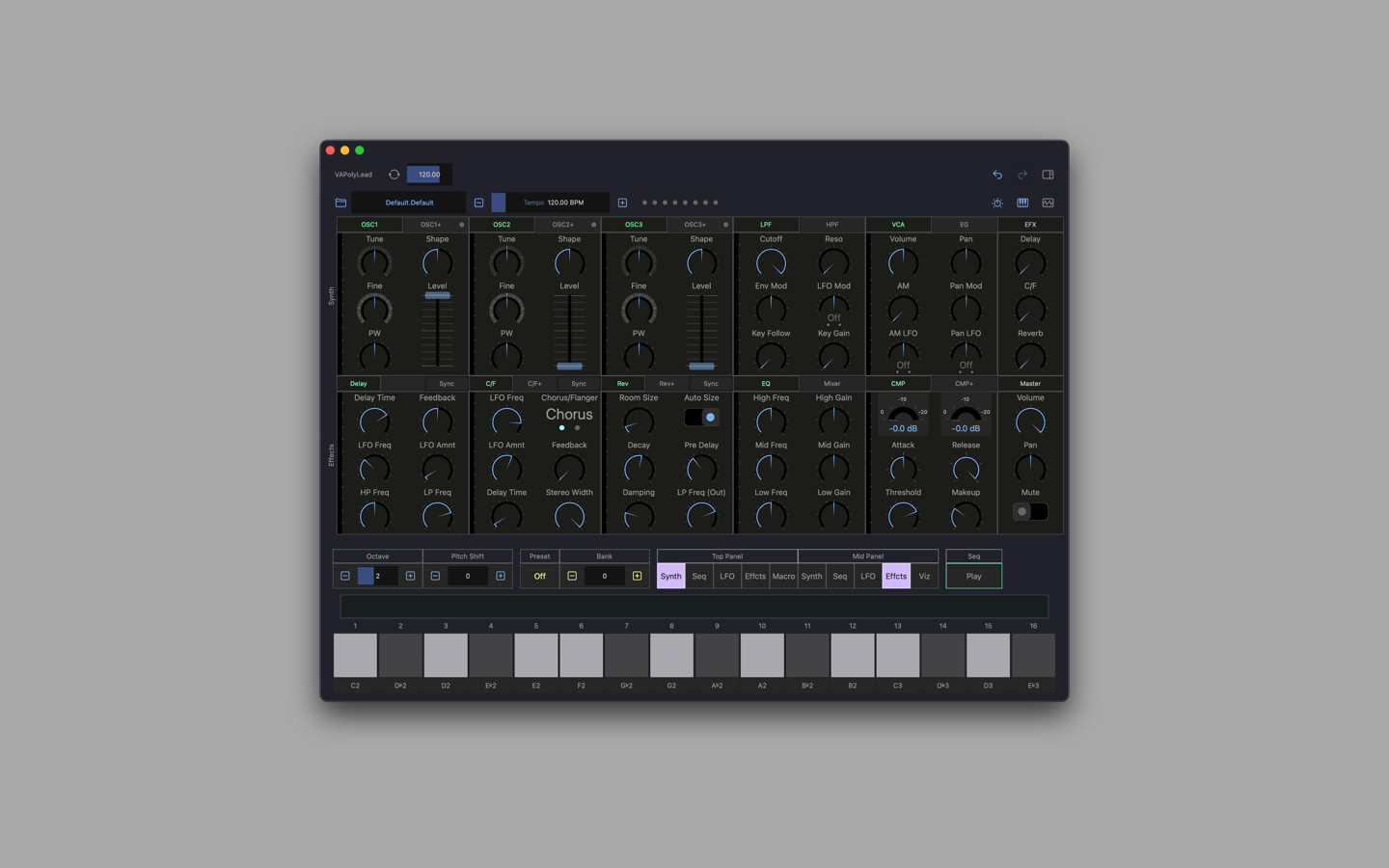Select Macro in Top Panel
1389x868 pixels.
click(x=783, y=576)
